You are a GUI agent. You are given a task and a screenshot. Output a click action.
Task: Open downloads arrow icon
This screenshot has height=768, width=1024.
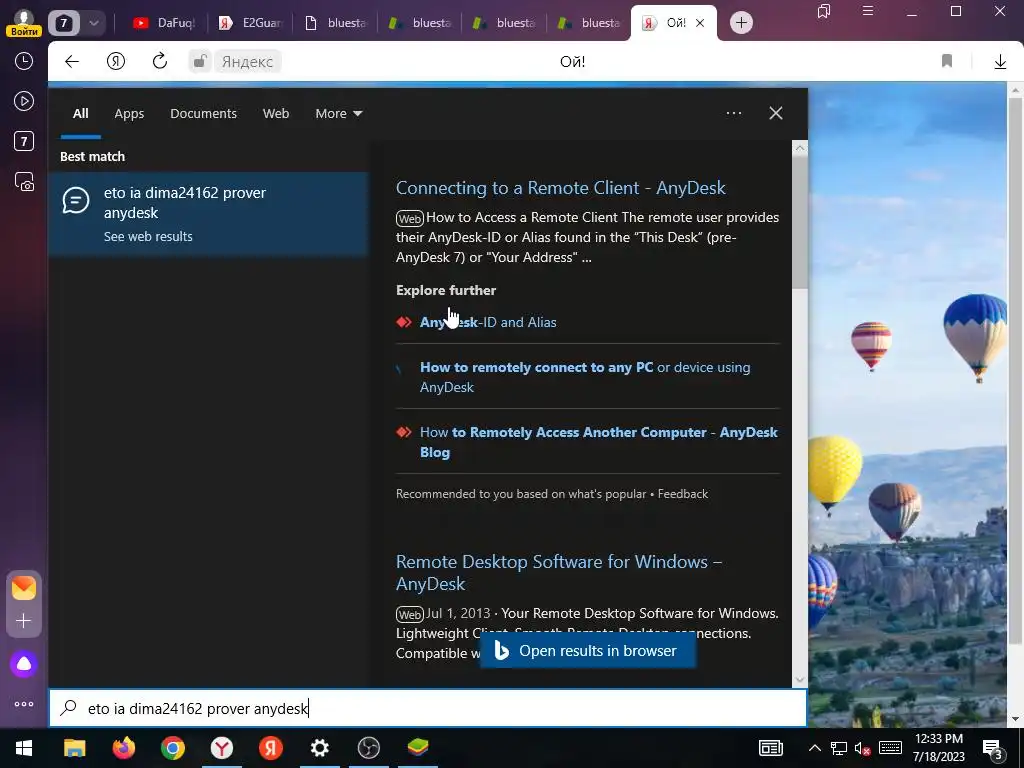coord(1000,61)
